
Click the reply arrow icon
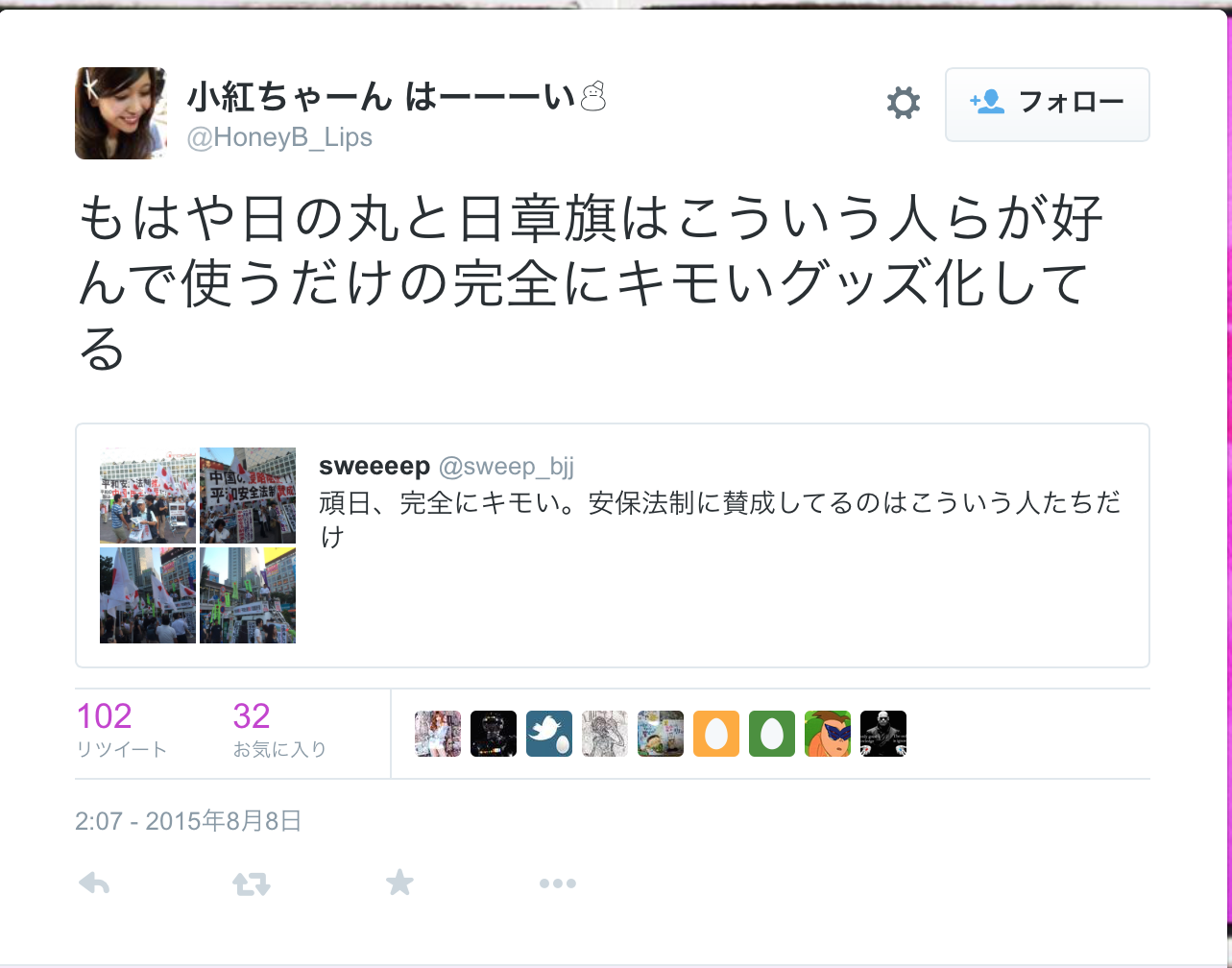(94, 883)
